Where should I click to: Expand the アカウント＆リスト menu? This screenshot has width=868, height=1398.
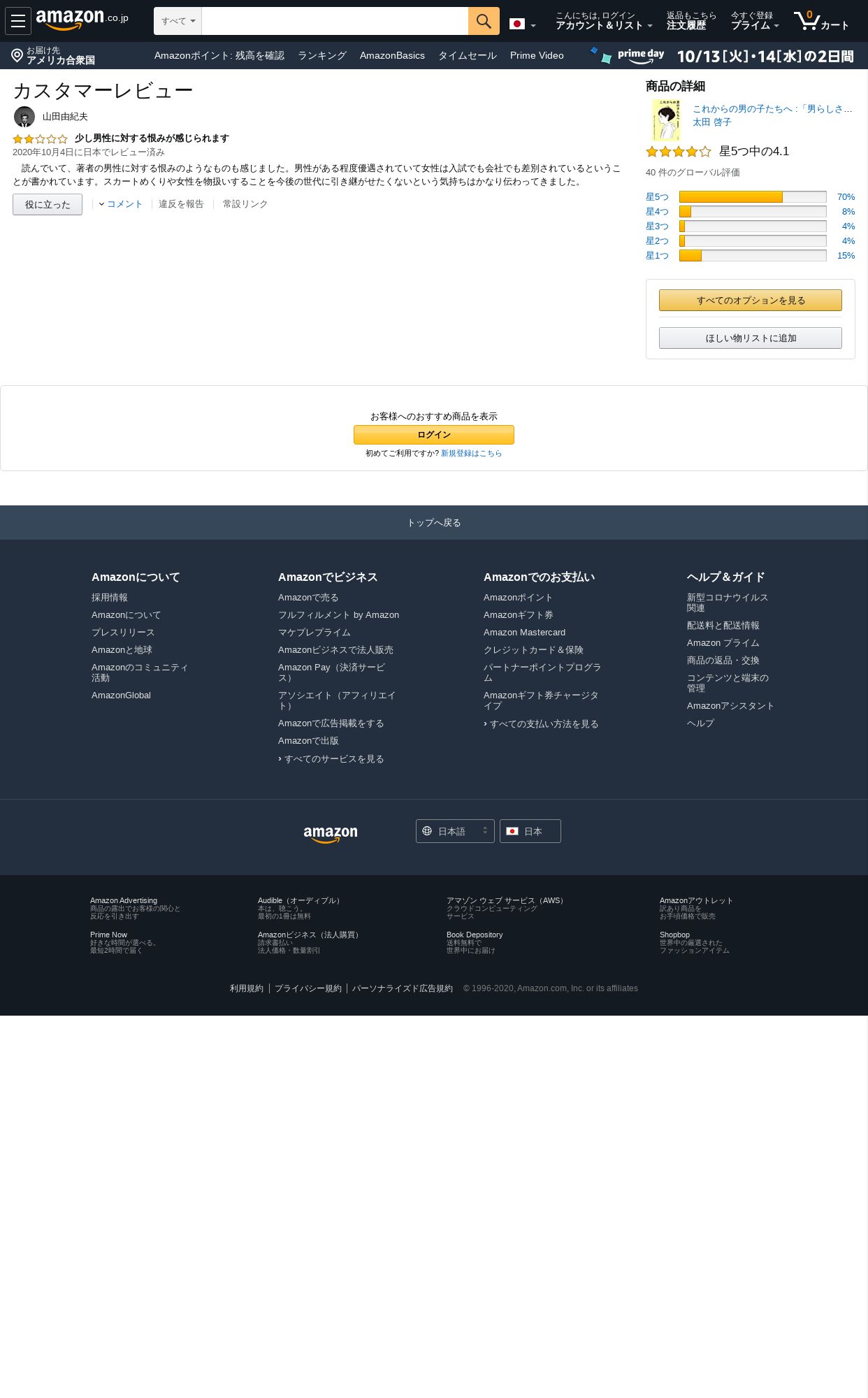tap(604, 20)
